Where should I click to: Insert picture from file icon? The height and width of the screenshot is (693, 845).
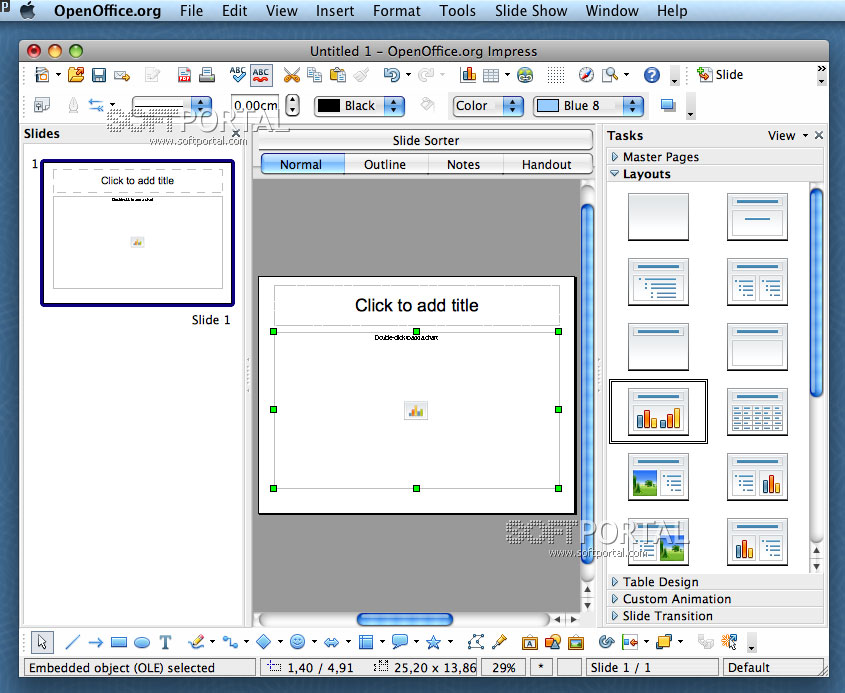(576, 642)
